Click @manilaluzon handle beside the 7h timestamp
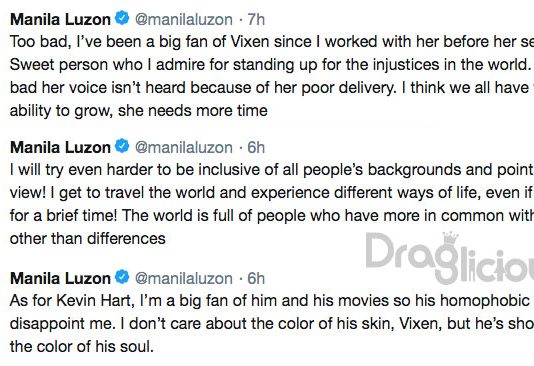Image resolution: width=534 pixels, height=366 pixels. pyautogui.click(x=184, y=20)
